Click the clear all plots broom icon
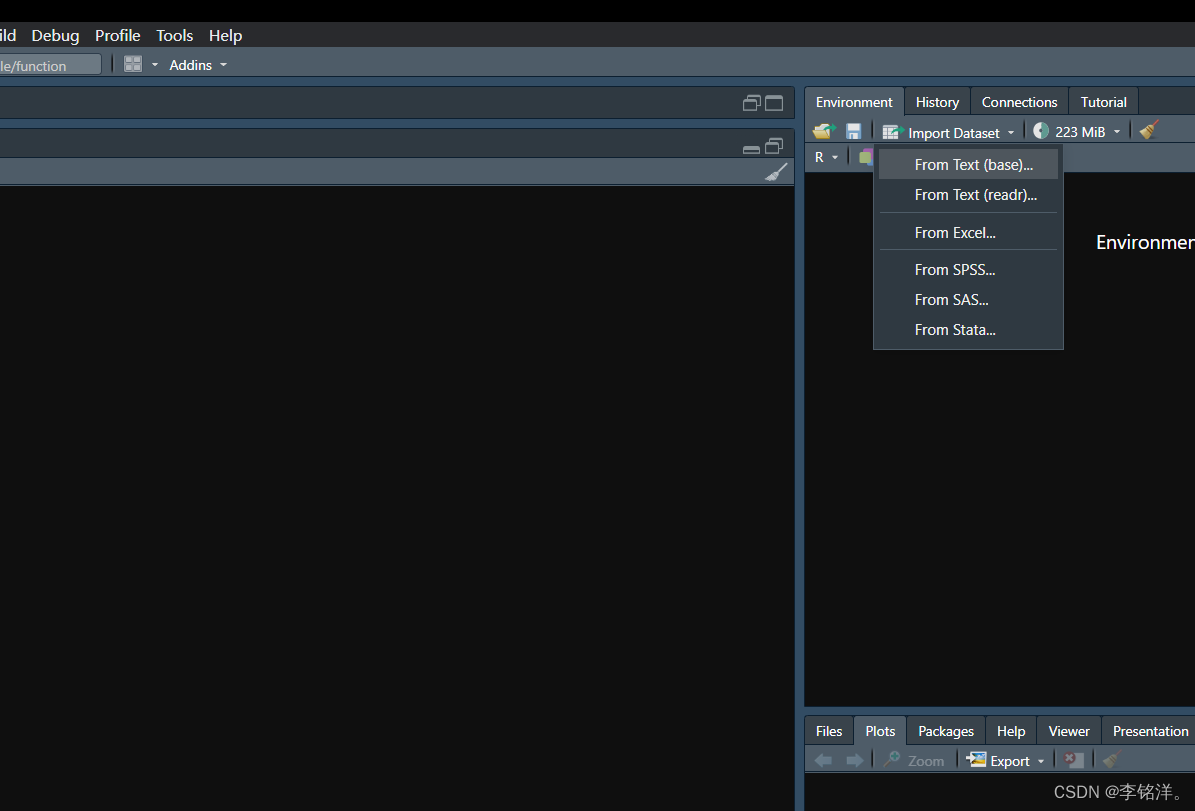The image size is (1195, 811). pyautogui.click(x=1112, y=759)
